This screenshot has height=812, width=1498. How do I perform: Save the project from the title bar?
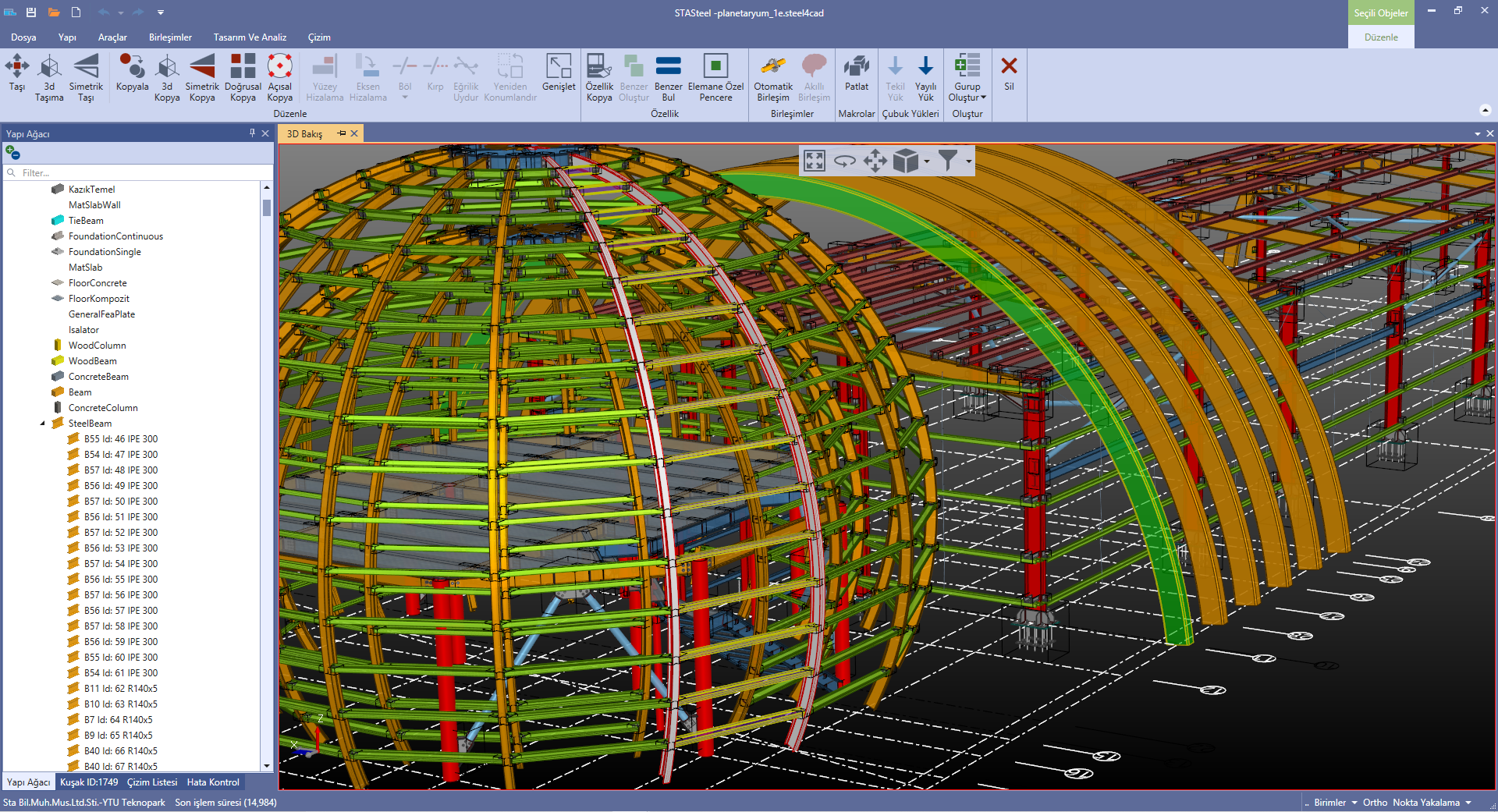[x=31, y=12]
